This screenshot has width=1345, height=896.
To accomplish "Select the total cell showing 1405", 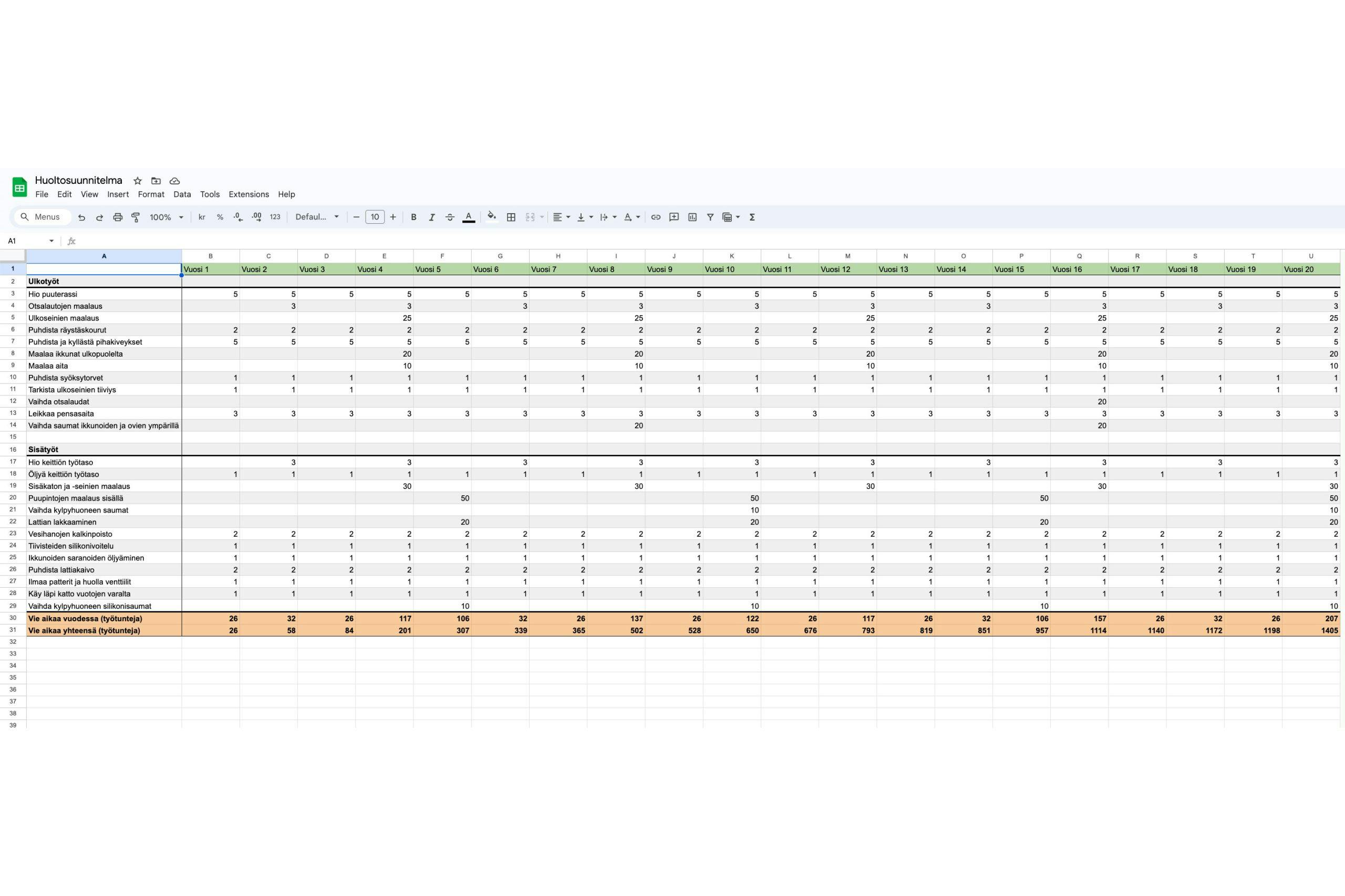I will [1311, 630].
